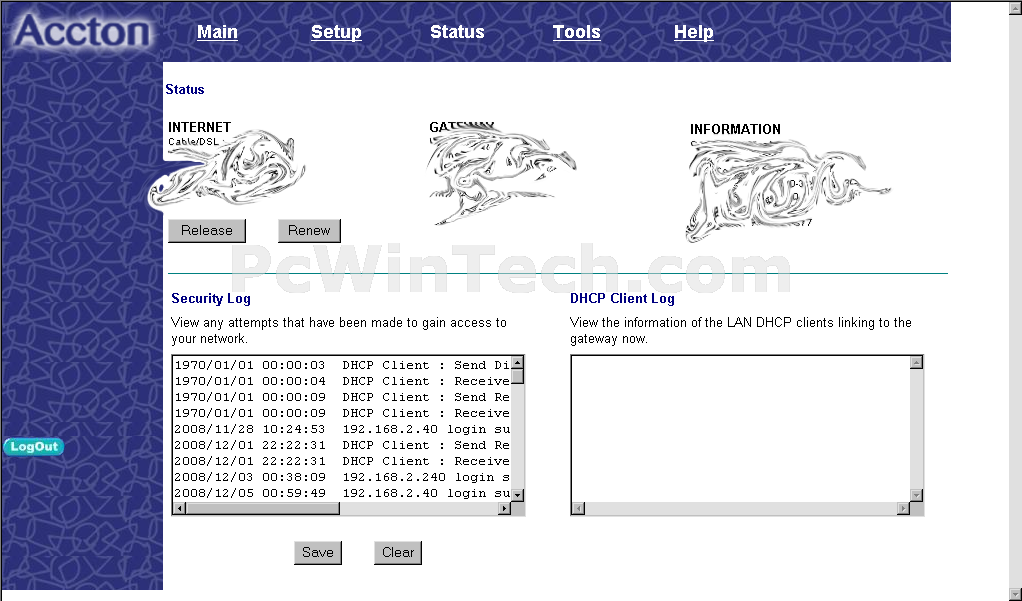The height and width of the screenshot is (601, 1022).
Task: Click inside the DHCP Client Log box
Action: tap(740, 429)
